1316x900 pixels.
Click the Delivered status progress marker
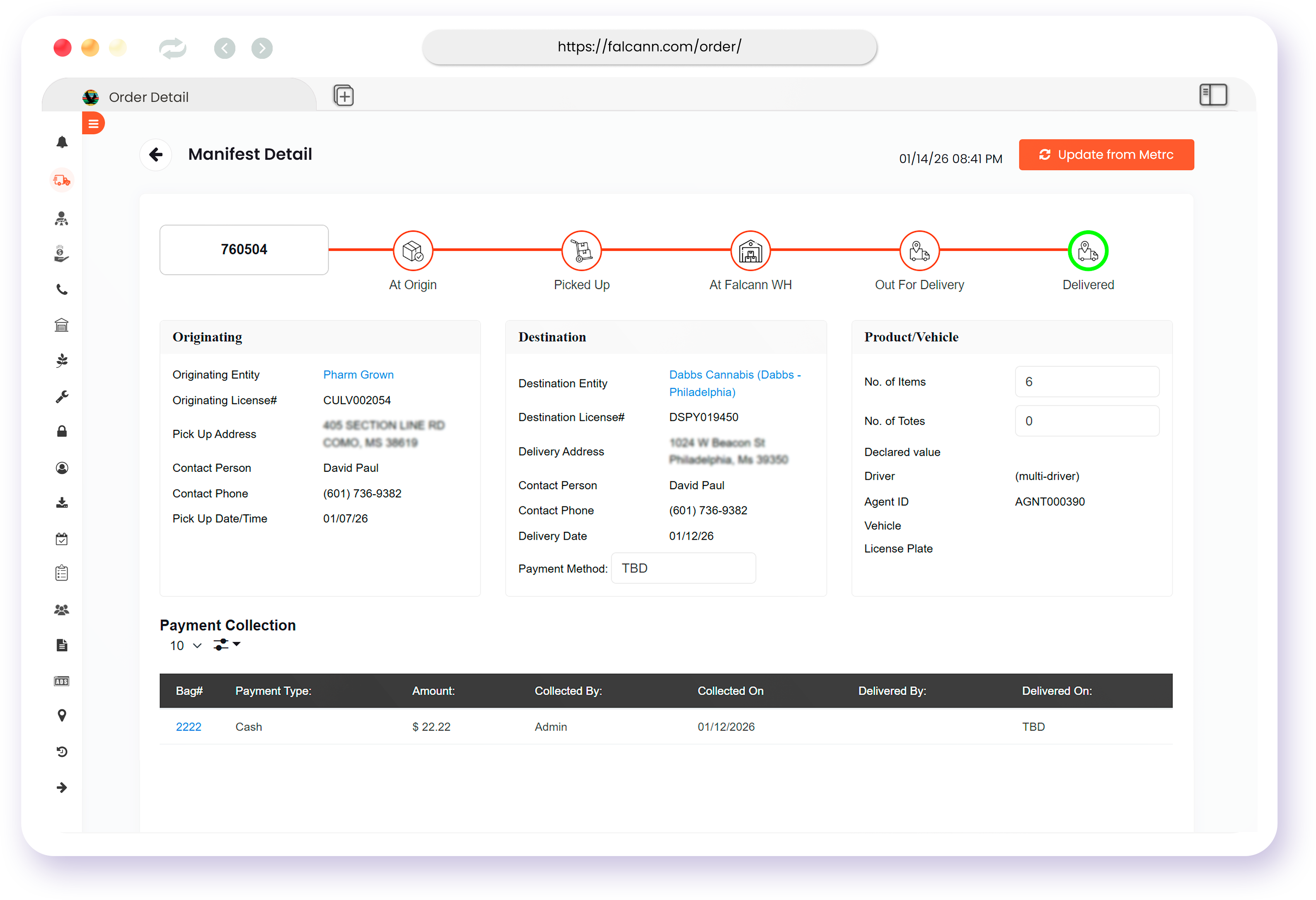(x=1087, y=251)
